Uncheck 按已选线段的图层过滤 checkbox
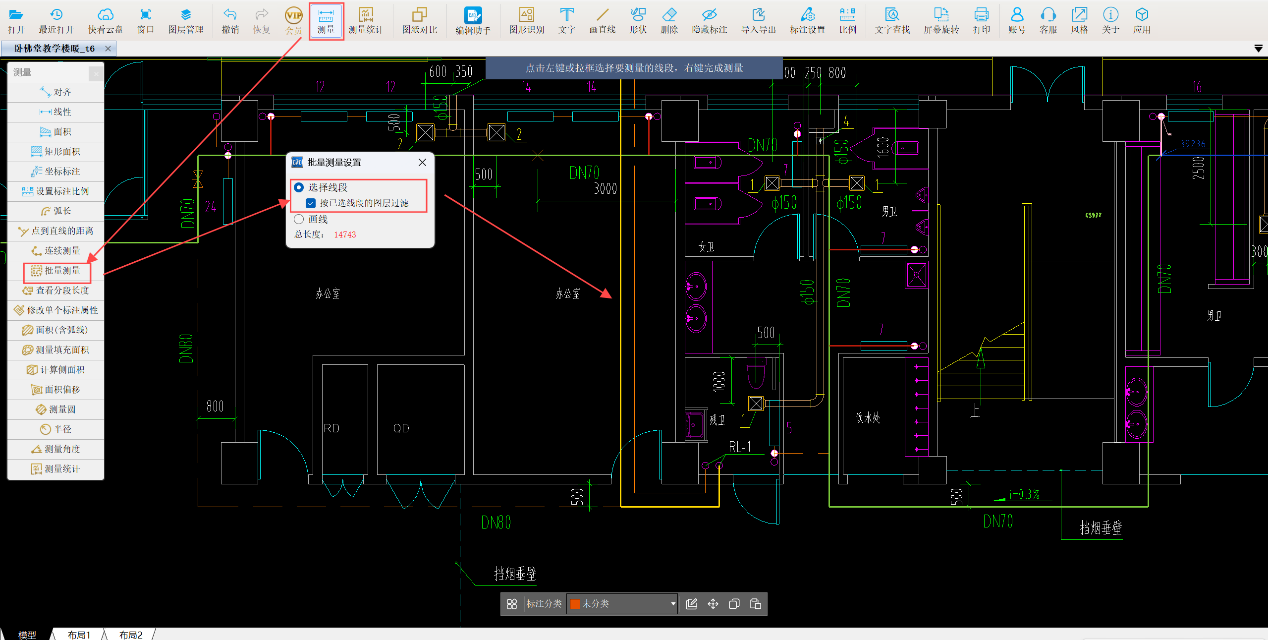The height and width of the screenshot is (640, 1268). tap(311, 203)
